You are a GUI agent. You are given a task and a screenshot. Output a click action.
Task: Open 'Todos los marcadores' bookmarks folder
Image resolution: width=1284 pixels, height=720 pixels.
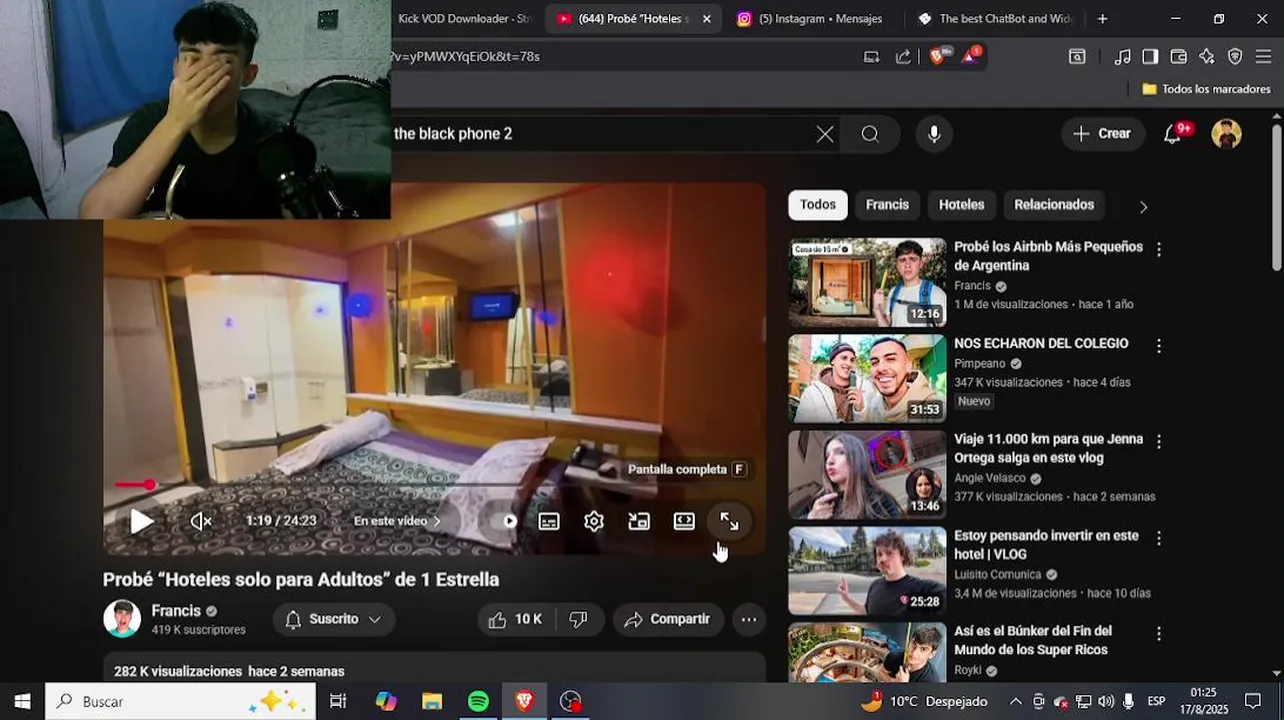point(1206,89)
